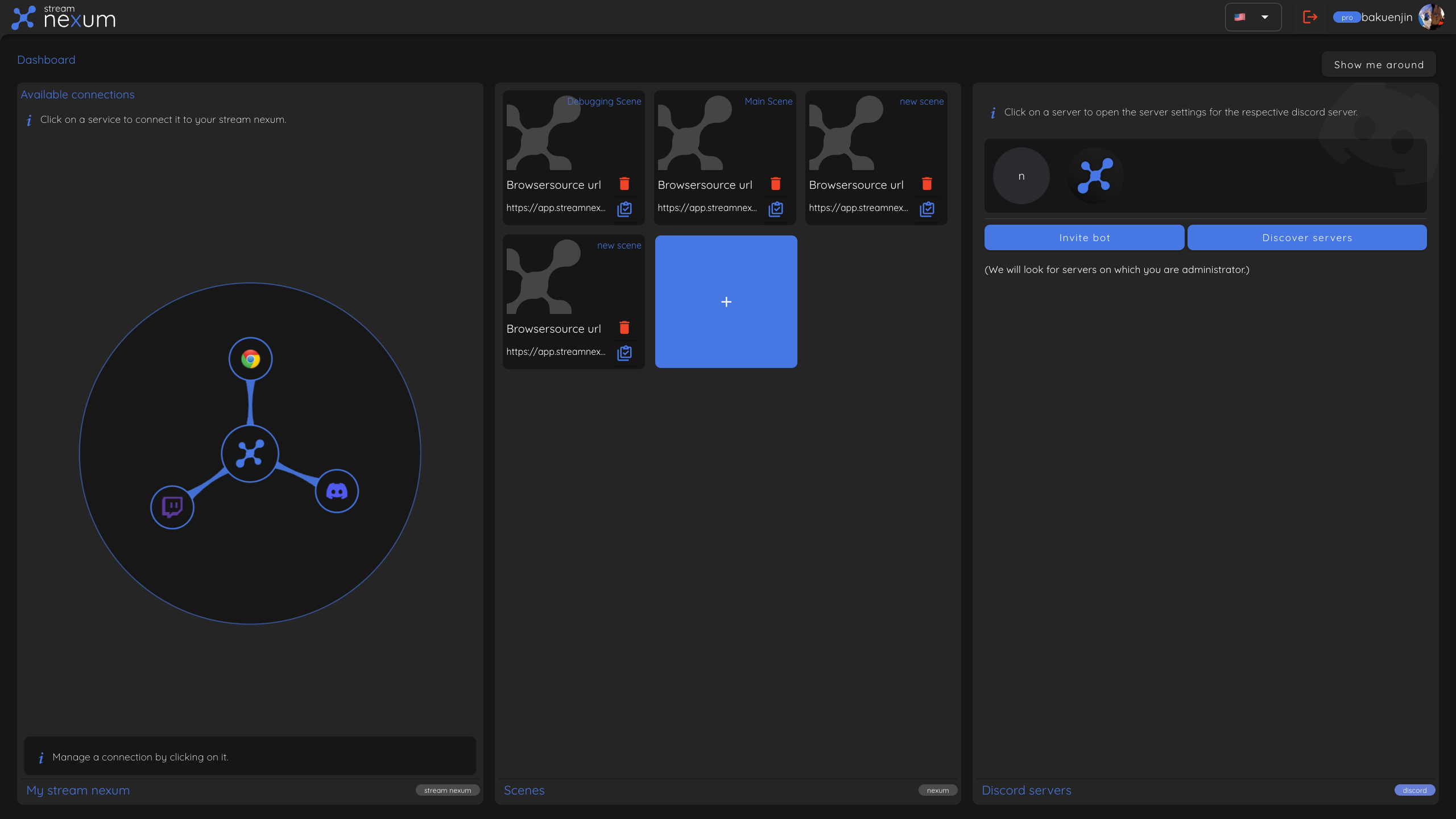Copy the new scene's browsersource URL
Image resolution: width=1456 pixels, height=819 pixels.
click(x=927, y=209)
